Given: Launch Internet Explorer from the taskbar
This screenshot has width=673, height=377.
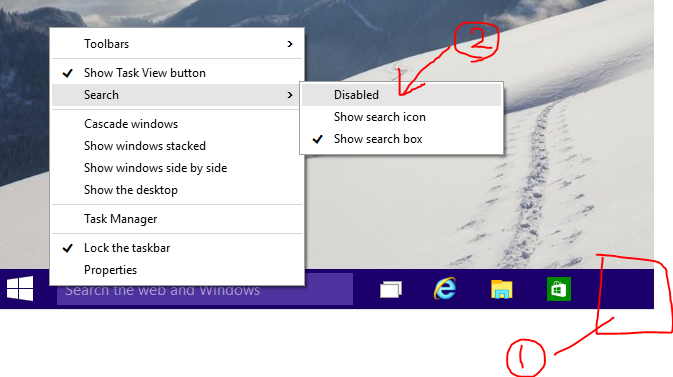Looking at the screenshot, I should point(445,289).
